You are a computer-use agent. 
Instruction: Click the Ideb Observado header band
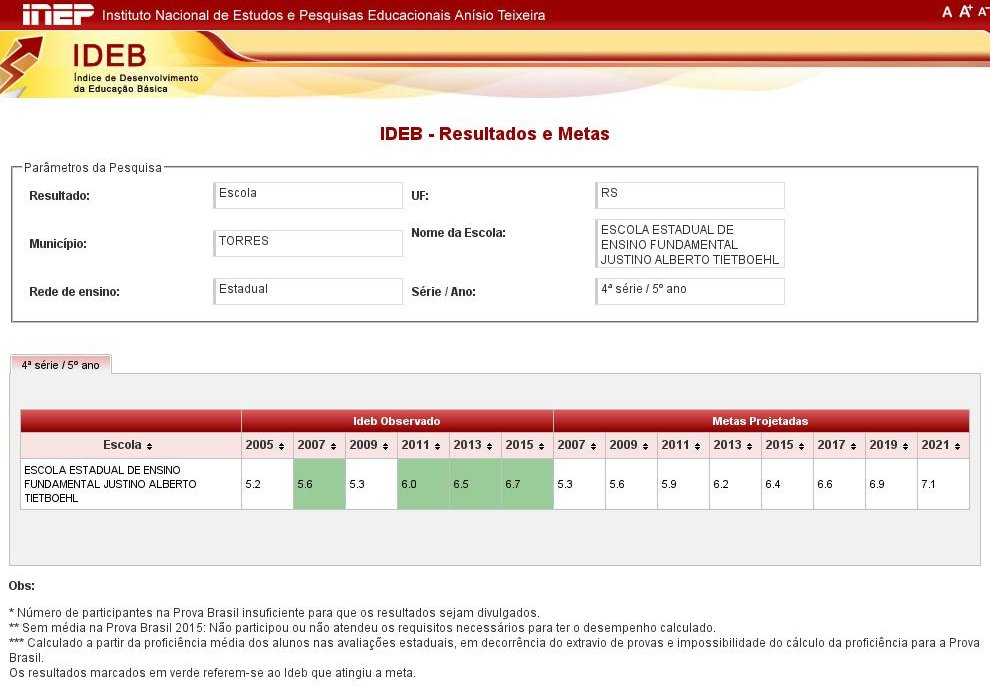pos(396,421)
